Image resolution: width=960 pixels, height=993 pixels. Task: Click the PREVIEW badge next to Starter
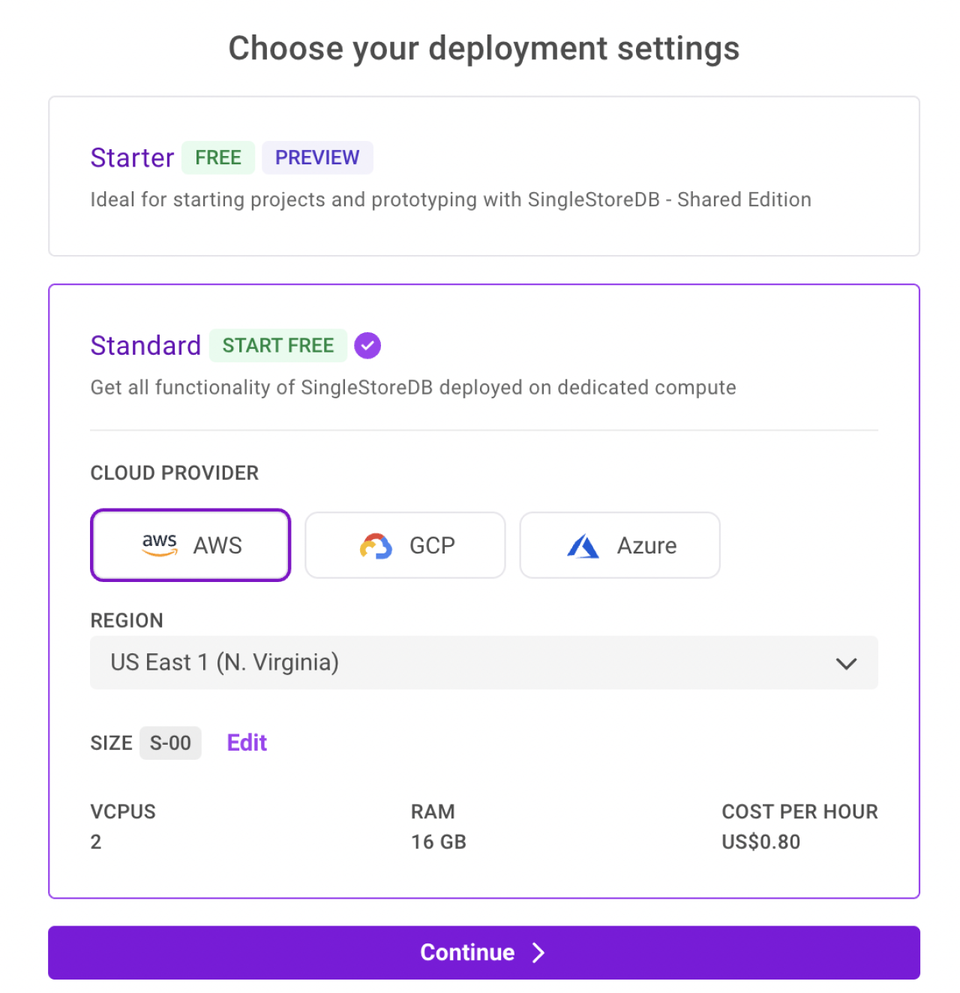pyautogui.click(x=317, y=157)
